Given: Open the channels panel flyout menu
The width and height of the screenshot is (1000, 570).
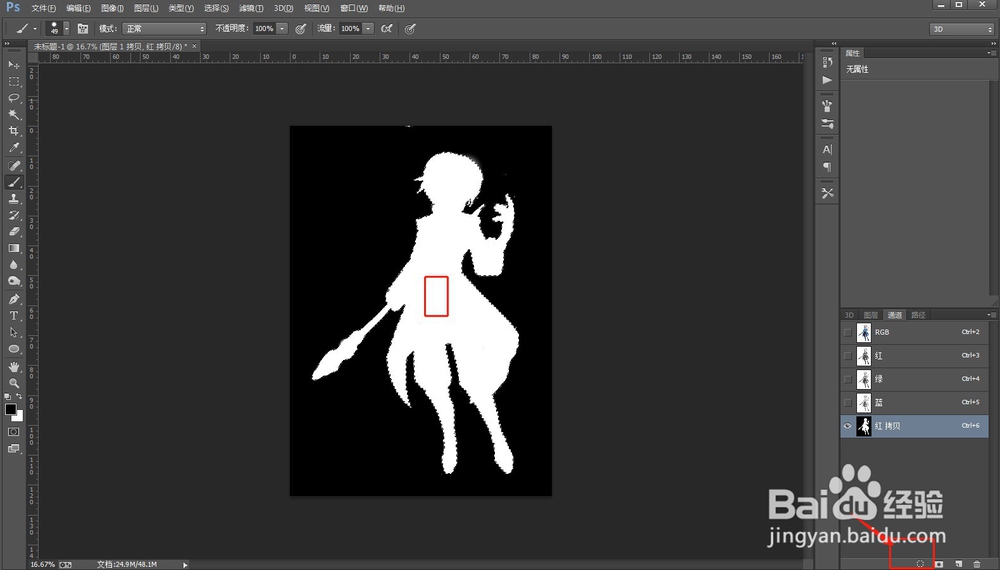Looking at the screenshot, I should (991, 315).
